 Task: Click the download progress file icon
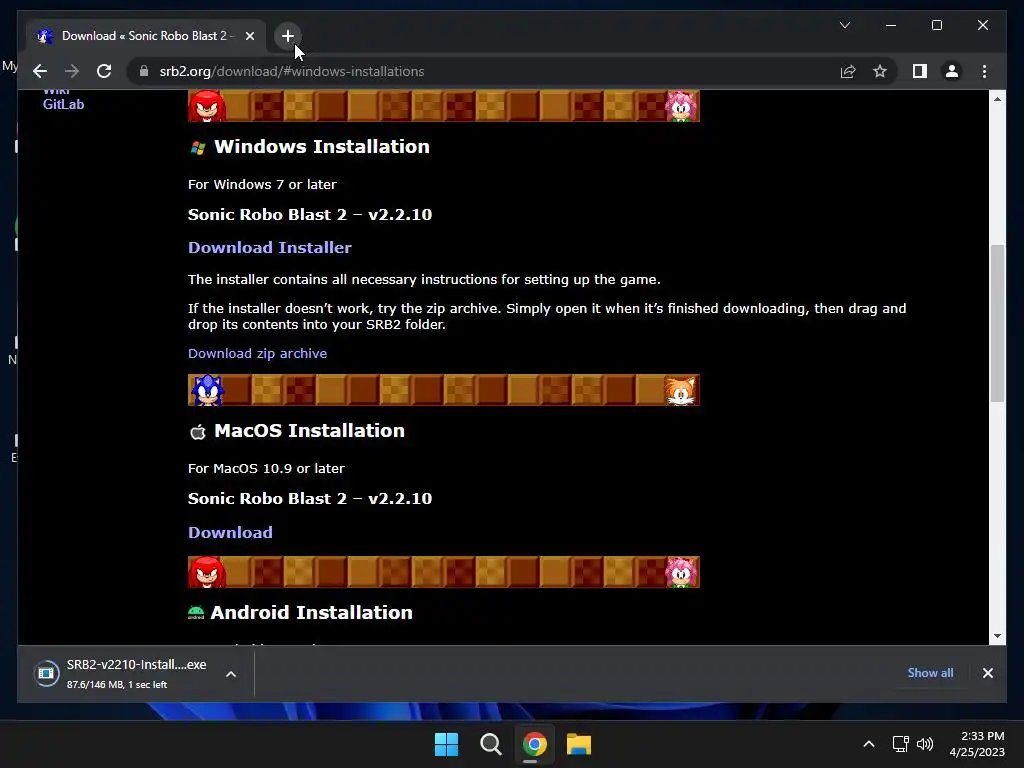(x=46, y=673)
